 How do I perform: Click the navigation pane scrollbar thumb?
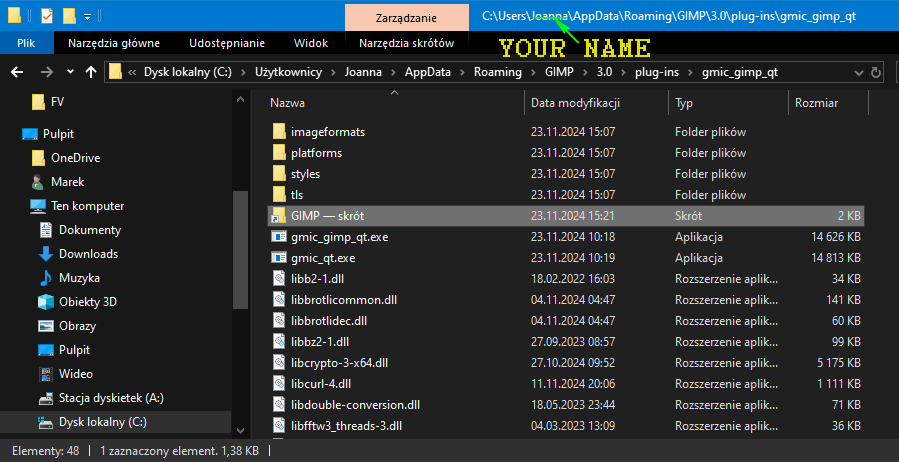point(240,250)
